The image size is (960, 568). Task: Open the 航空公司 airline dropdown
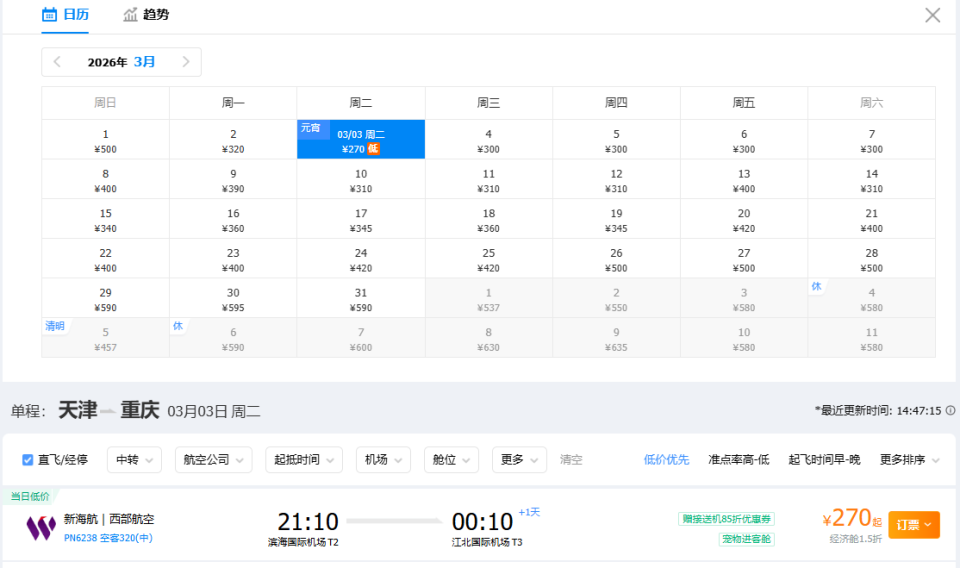click(x=213, y=460)
